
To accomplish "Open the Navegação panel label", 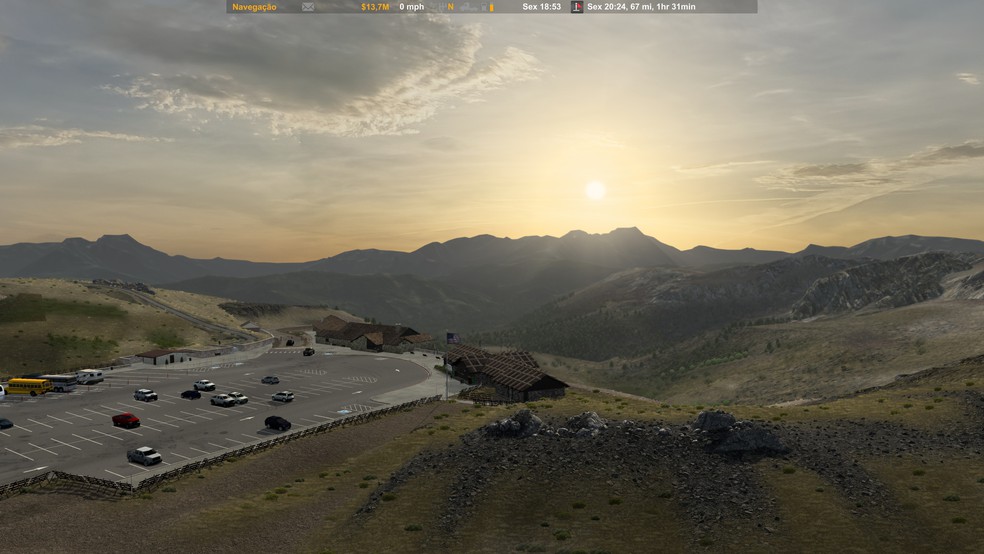I will point(254,7).
